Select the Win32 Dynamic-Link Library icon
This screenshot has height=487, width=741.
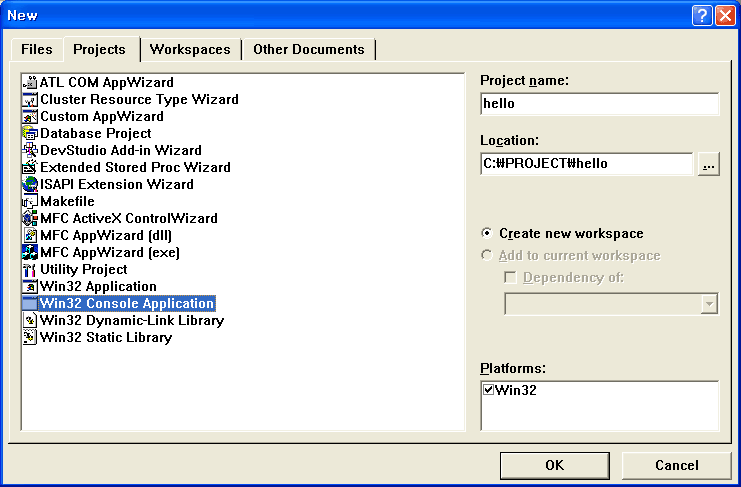point(30,321)
